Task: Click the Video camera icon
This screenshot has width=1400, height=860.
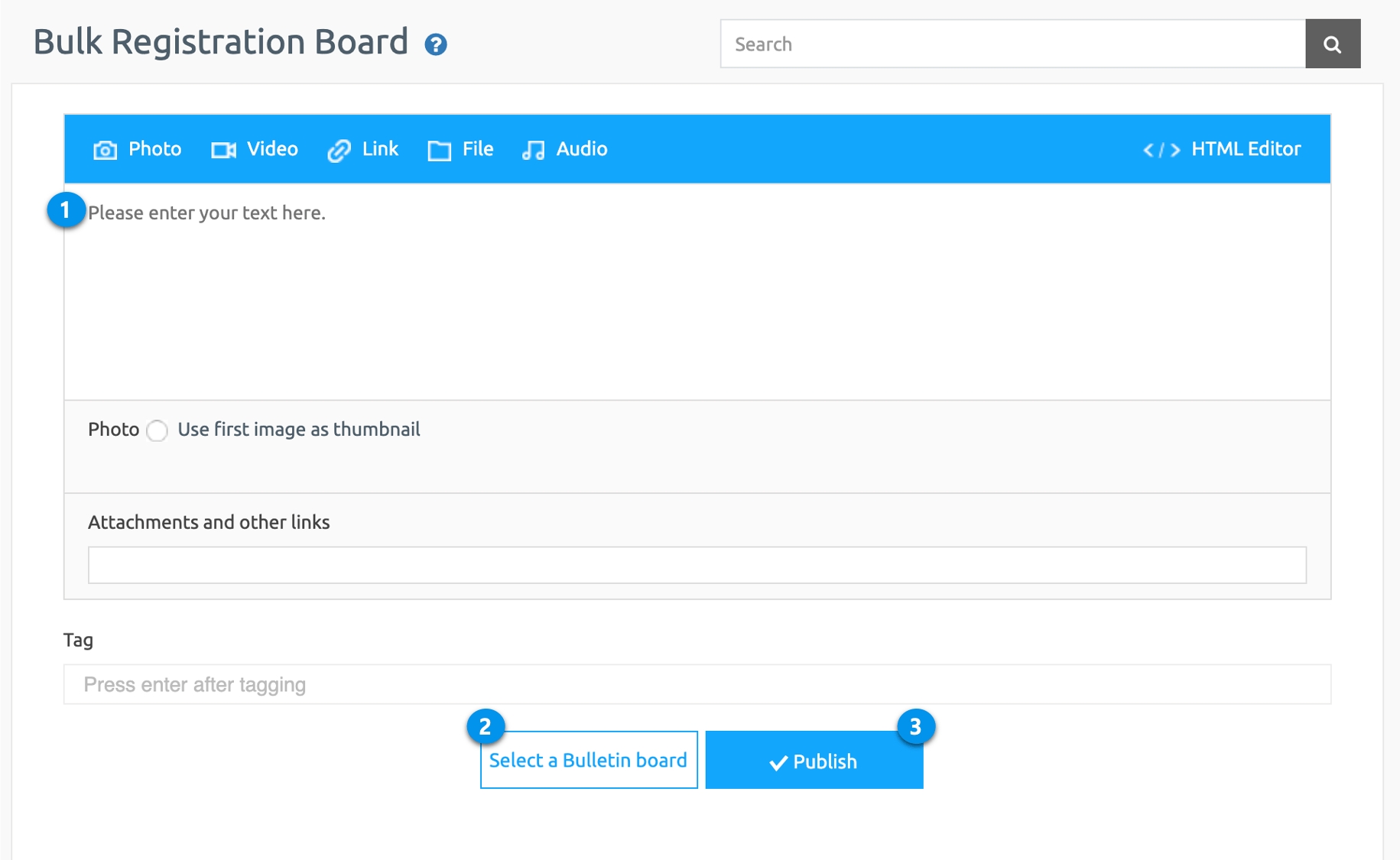Action: 223,150
